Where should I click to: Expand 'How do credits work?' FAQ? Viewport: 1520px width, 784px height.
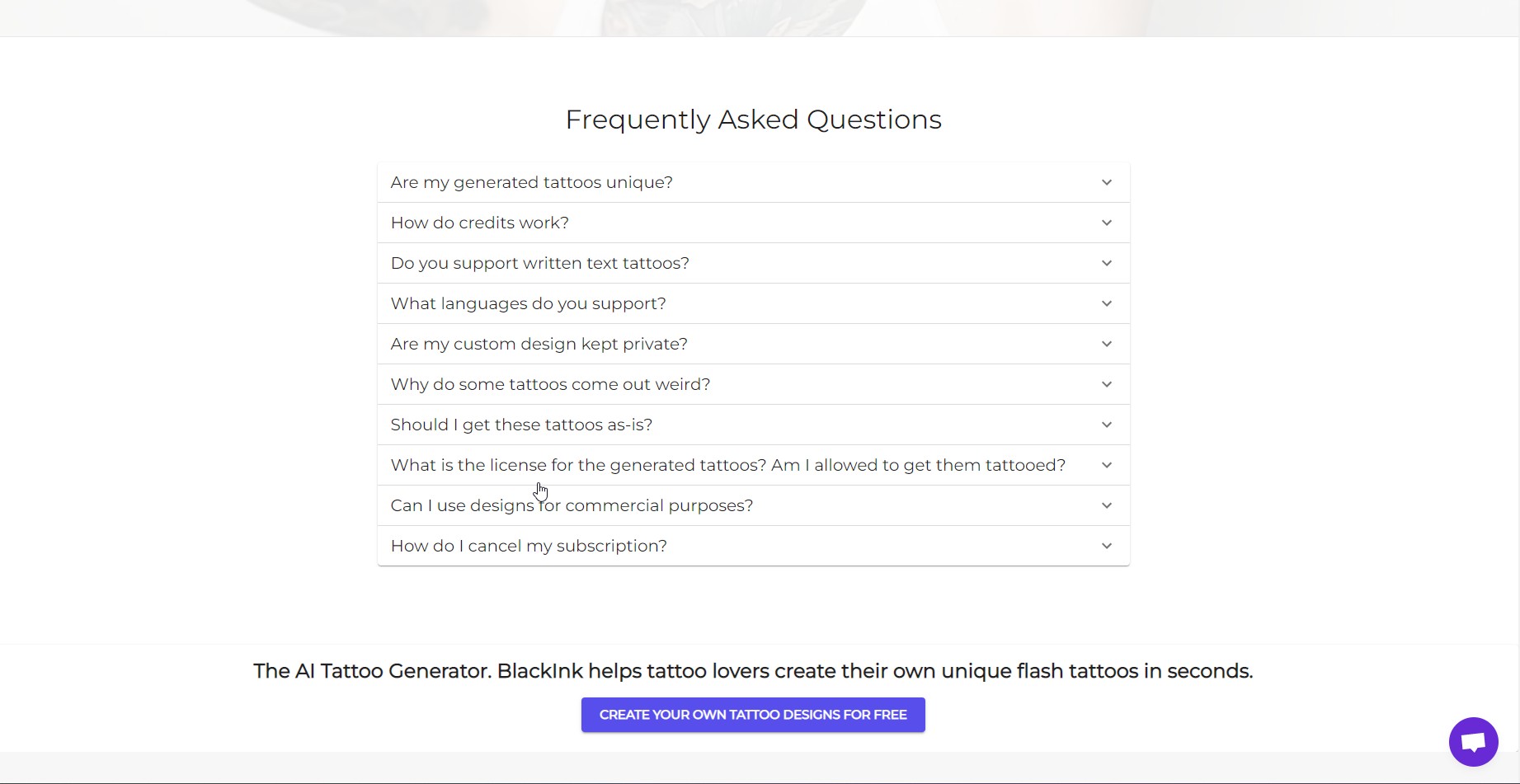[x=480, y=223]
